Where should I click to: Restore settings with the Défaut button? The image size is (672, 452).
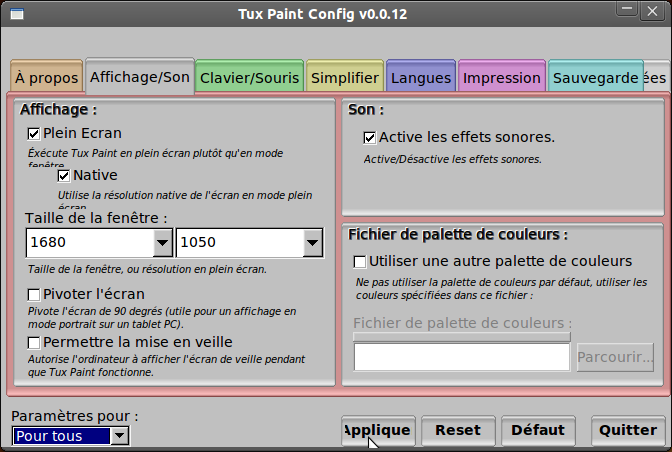point(538,430)
